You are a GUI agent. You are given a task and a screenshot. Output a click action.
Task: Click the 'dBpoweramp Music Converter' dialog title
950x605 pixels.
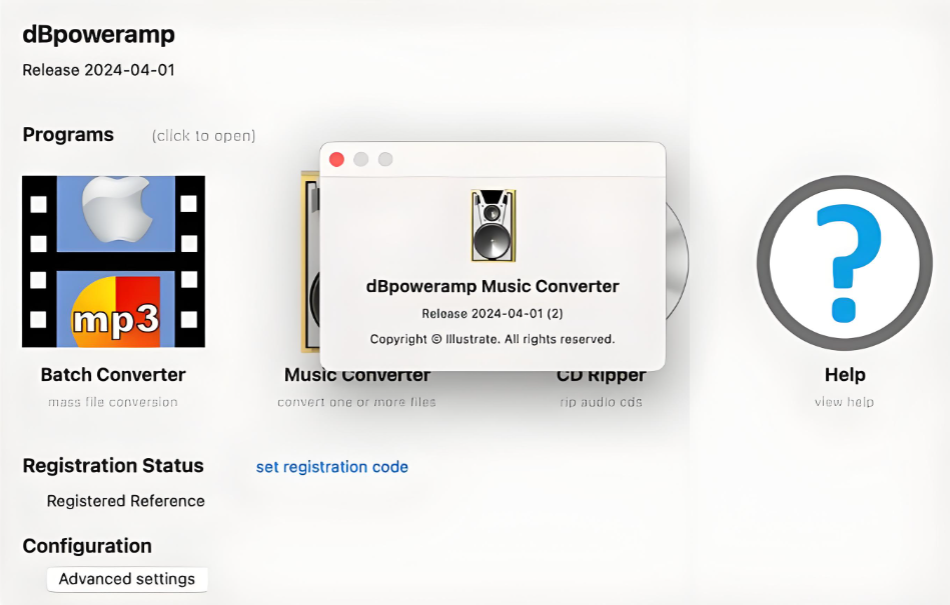click(x=493, y=286)
